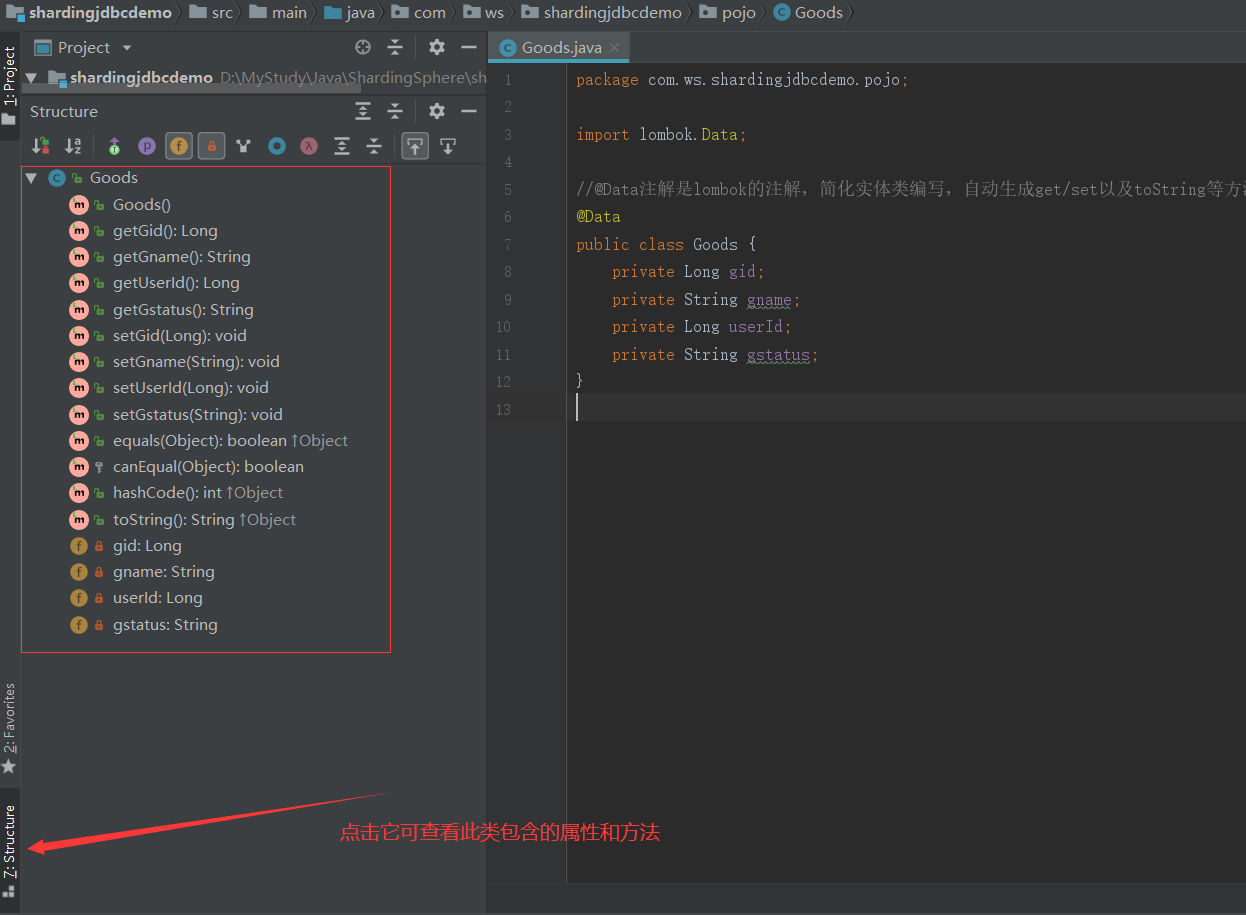This screenshot has height=915, width=1246.
Task: Collapse the Goods class node
Action: [31, 178]
